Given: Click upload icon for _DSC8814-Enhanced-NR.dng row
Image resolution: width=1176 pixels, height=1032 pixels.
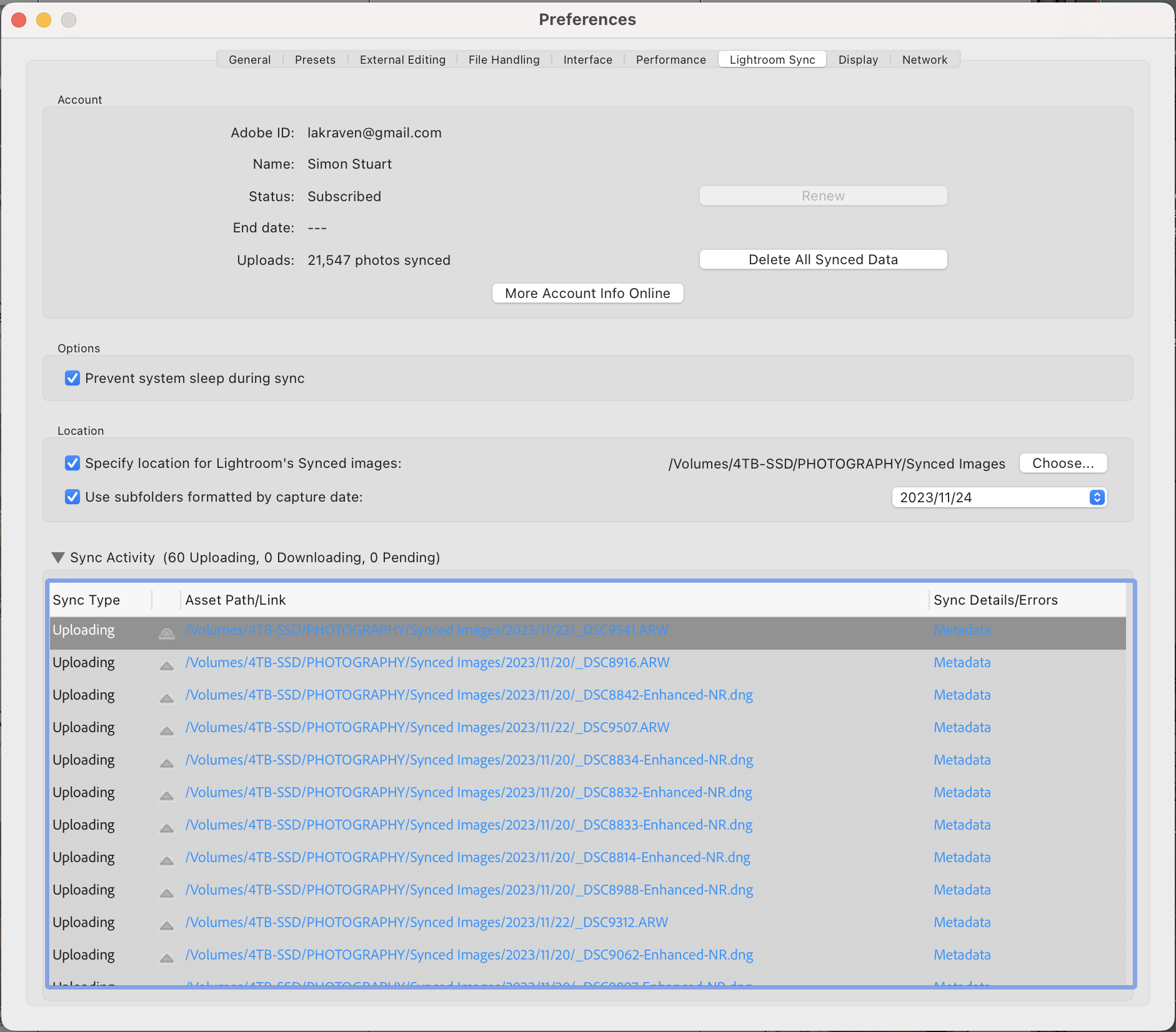Looking at the screenshot, I should [167, 861].
